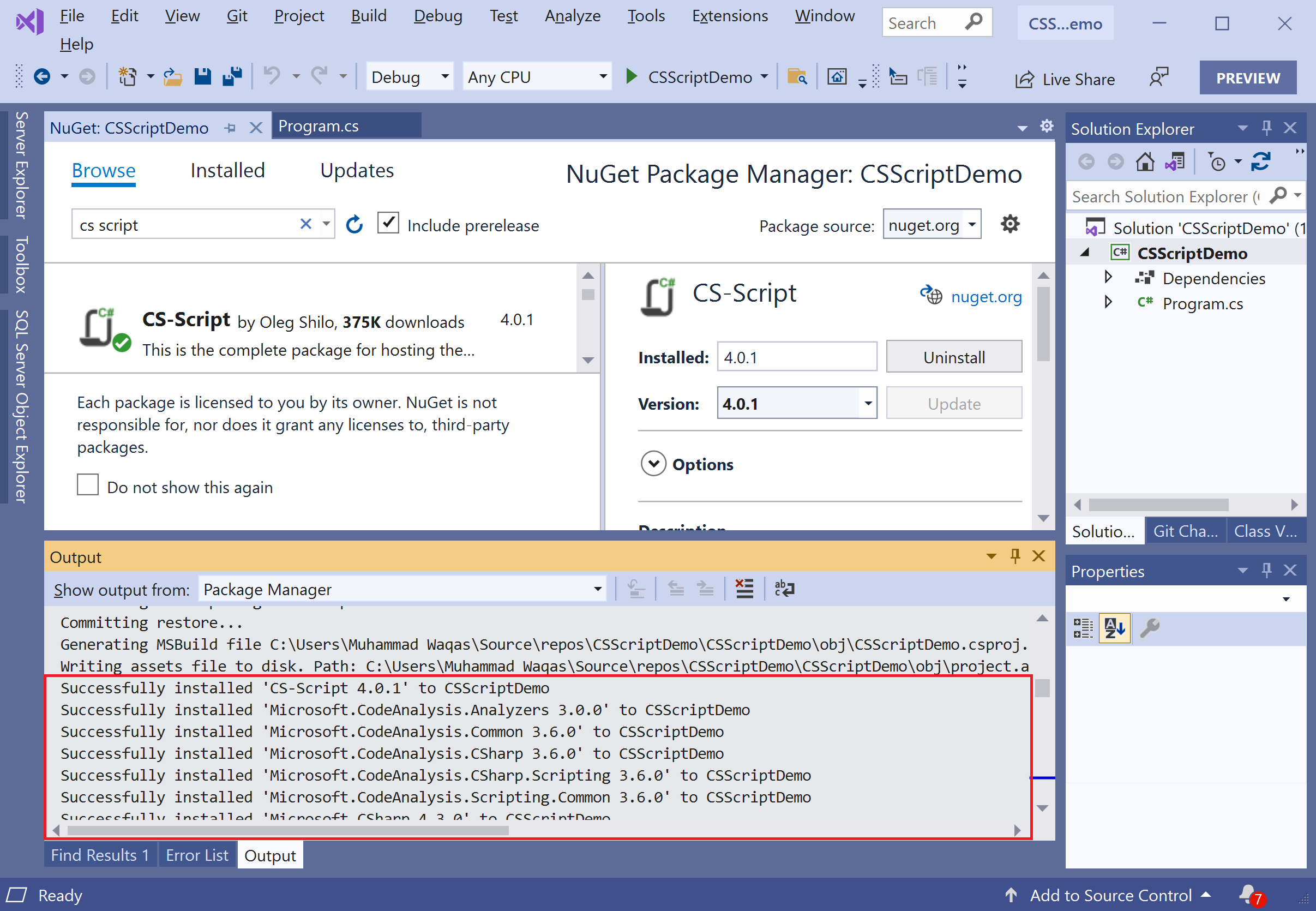This screenshot has height=911, width=1316.
Task: Click Output horizontal scrollbar thumb
Action: tap(287, 830)
